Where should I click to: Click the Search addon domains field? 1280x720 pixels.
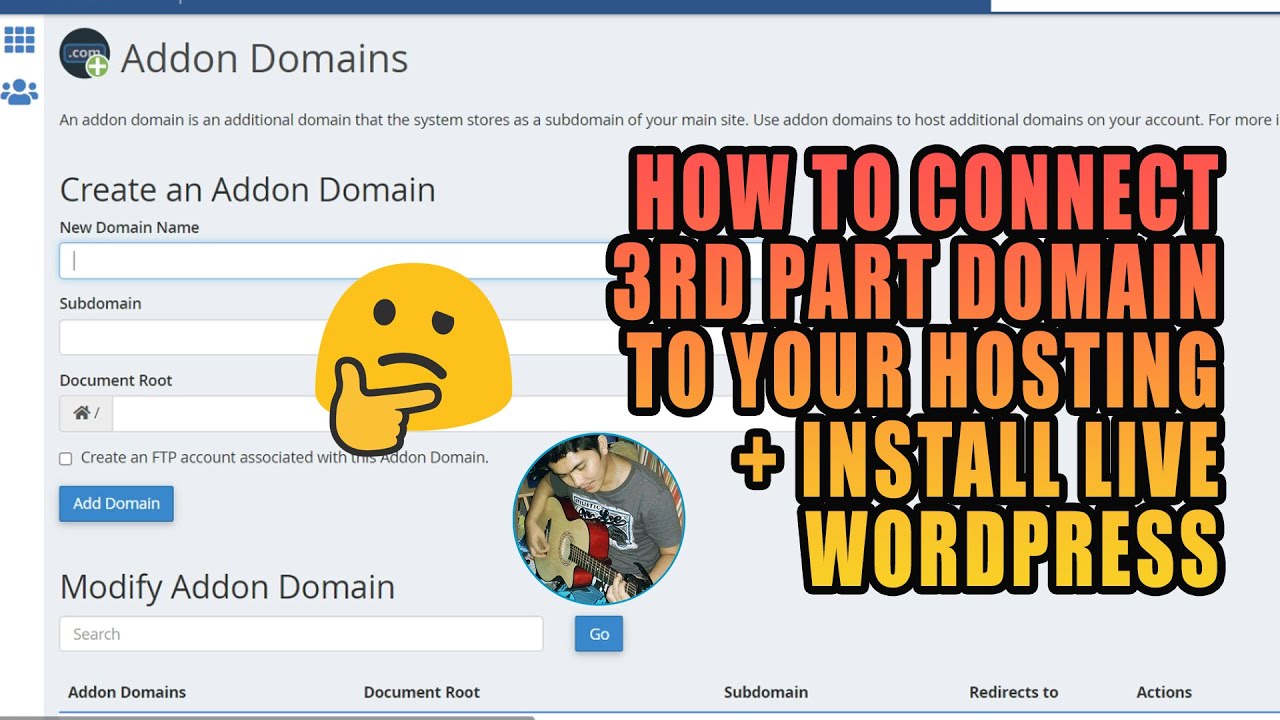[x=301, y=634]
